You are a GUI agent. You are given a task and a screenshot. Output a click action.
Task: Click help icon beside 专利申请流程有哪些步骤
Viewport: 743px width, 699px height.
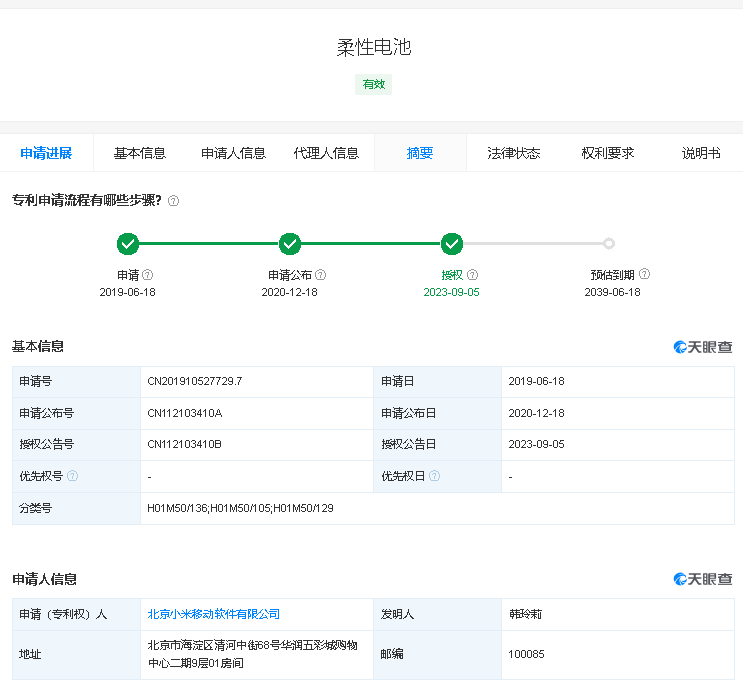point(174,201)
